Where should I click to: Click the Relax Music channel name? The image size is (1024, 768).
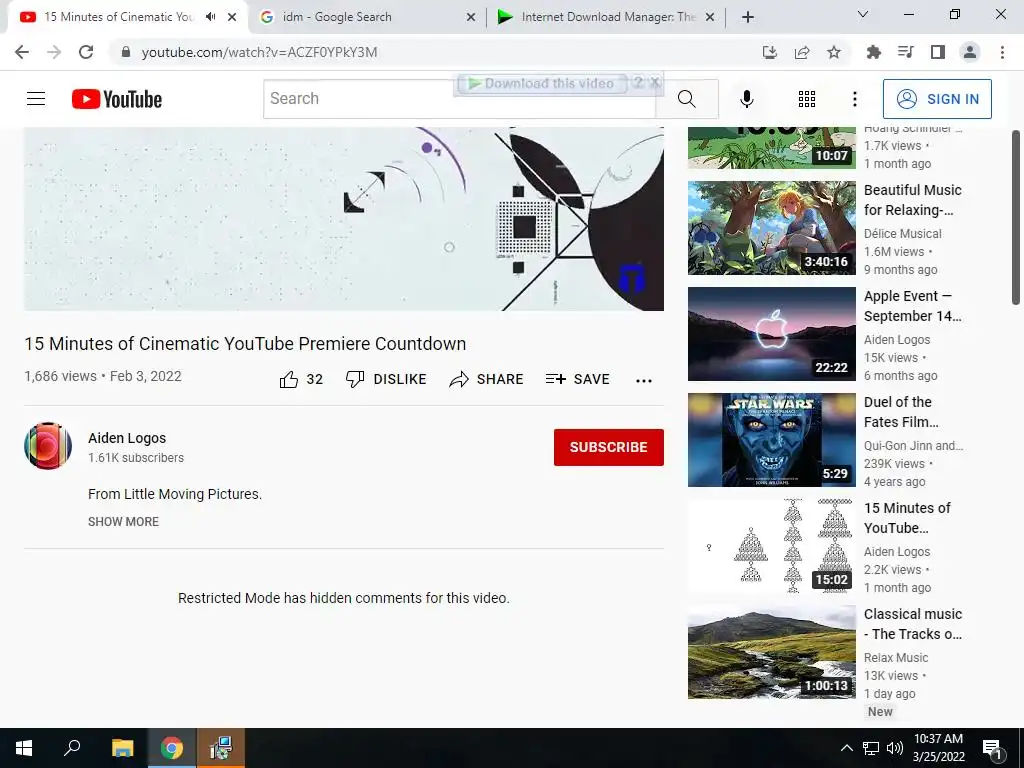[896, 658]
